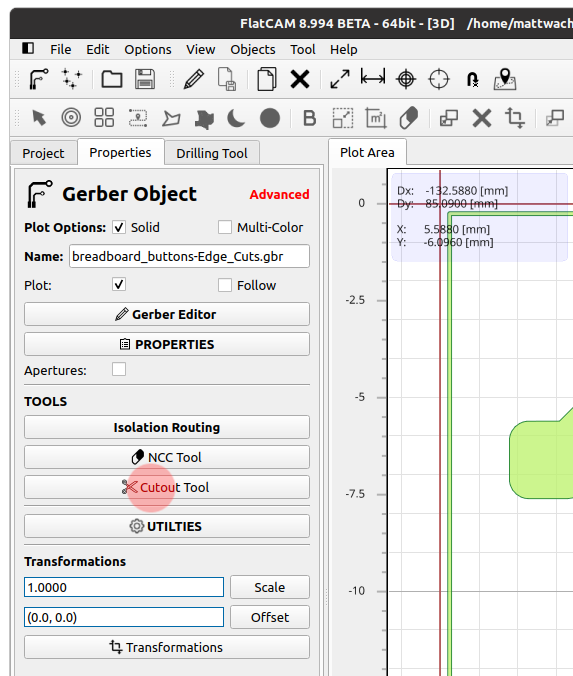Click the New Gerber object icon
The image size is (573, 676).
coord(39,79)
